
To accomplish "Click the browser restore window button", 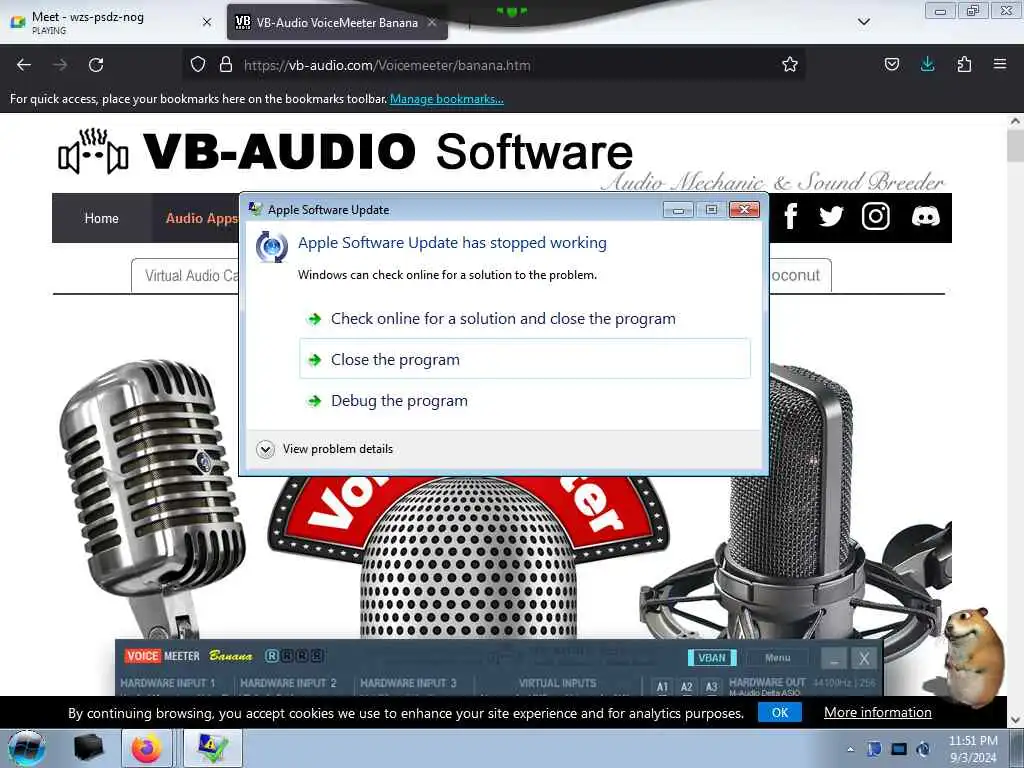I will tap(972, 10).
